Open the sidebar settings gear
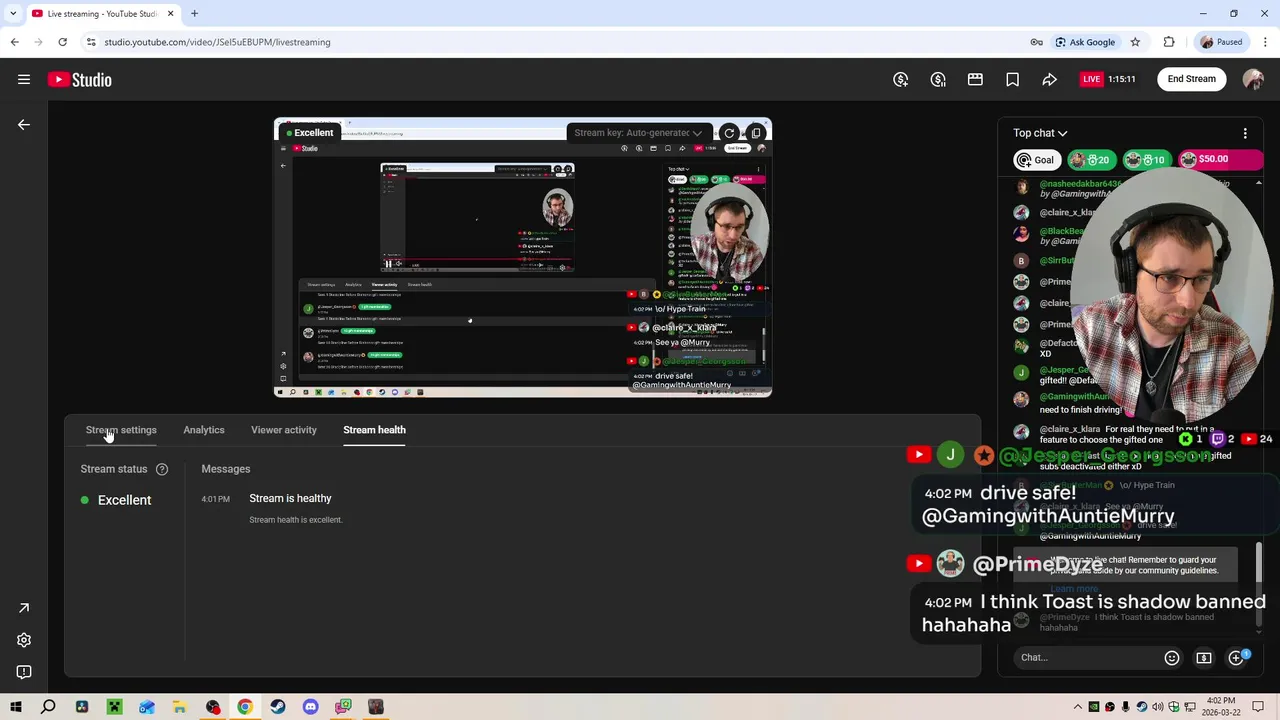 tap(24, 640)
